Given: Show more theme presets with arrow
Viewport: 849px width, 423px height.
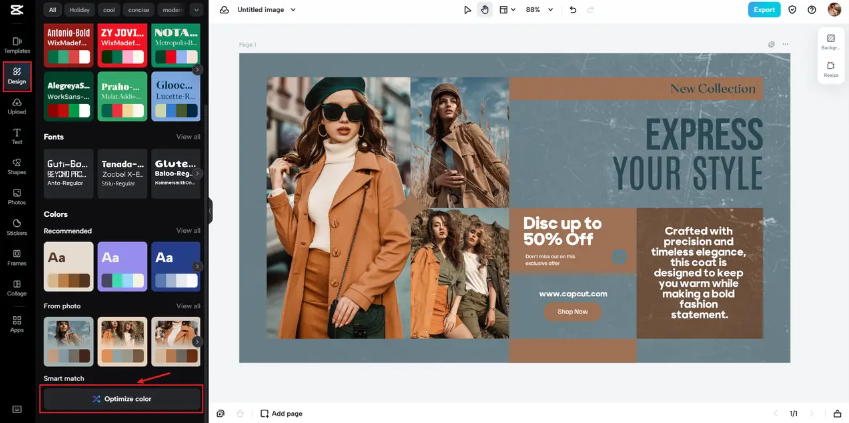Looking at the screenshot, I should coord(198,69).
